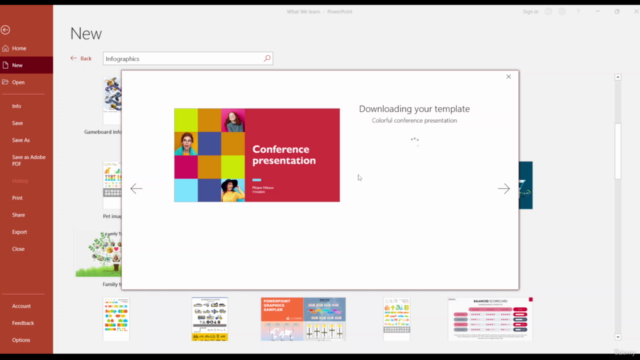Click Sign in at the title bar

[530, 12]
